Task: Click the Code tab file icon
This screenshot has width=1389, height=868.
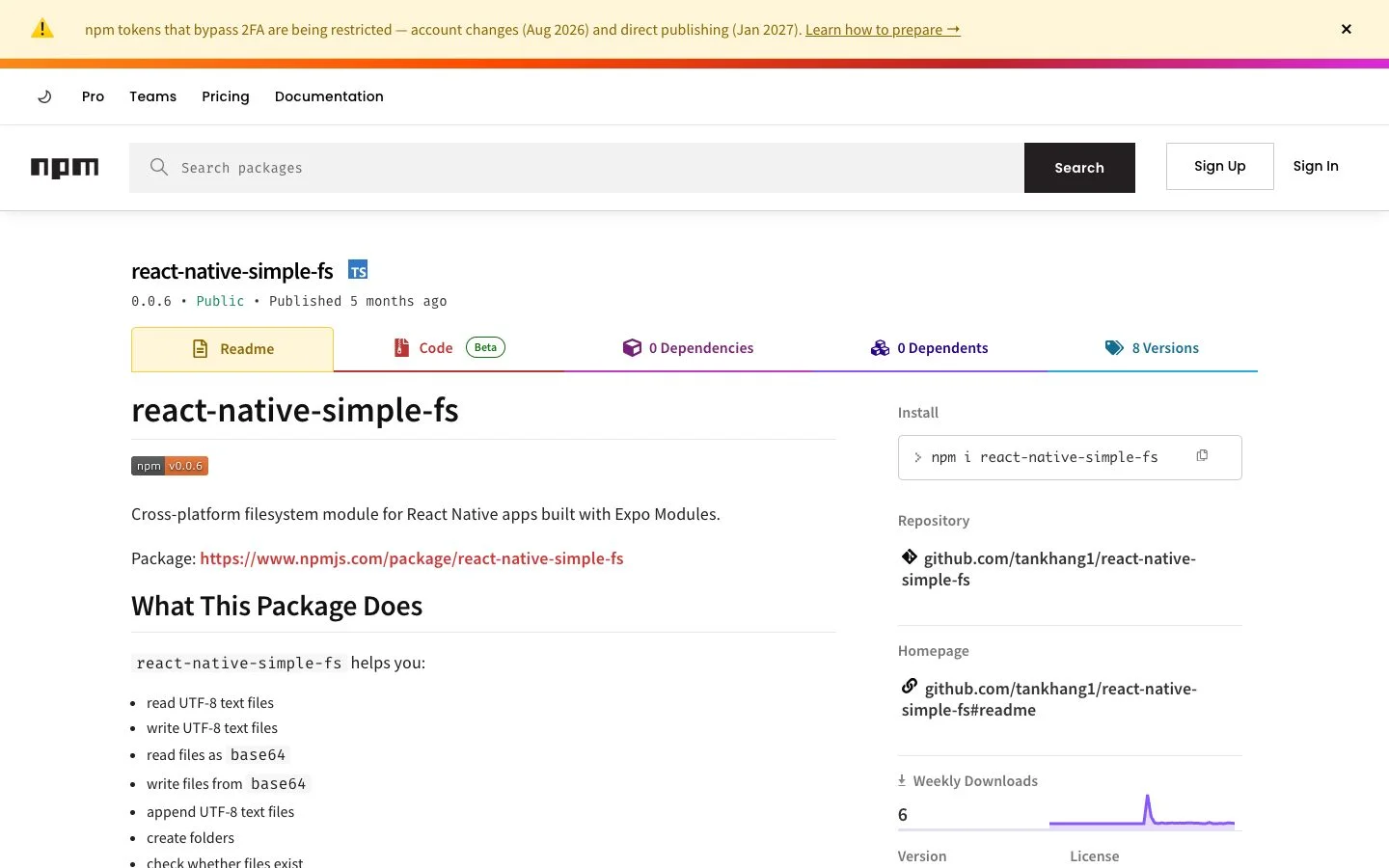Action: pyautogui.click(x=401, y=348)
